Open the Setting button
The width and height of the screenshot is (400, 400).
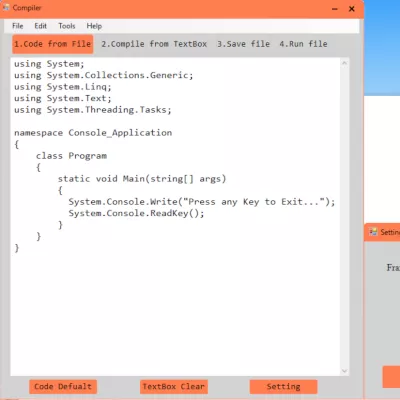pos(283,387)
